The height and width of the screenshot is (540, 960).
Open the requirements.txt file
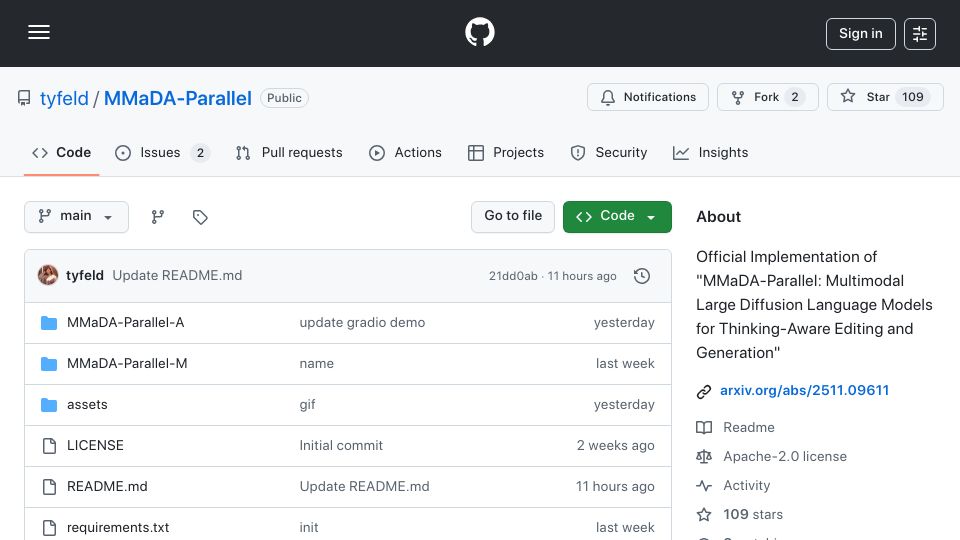118,527
